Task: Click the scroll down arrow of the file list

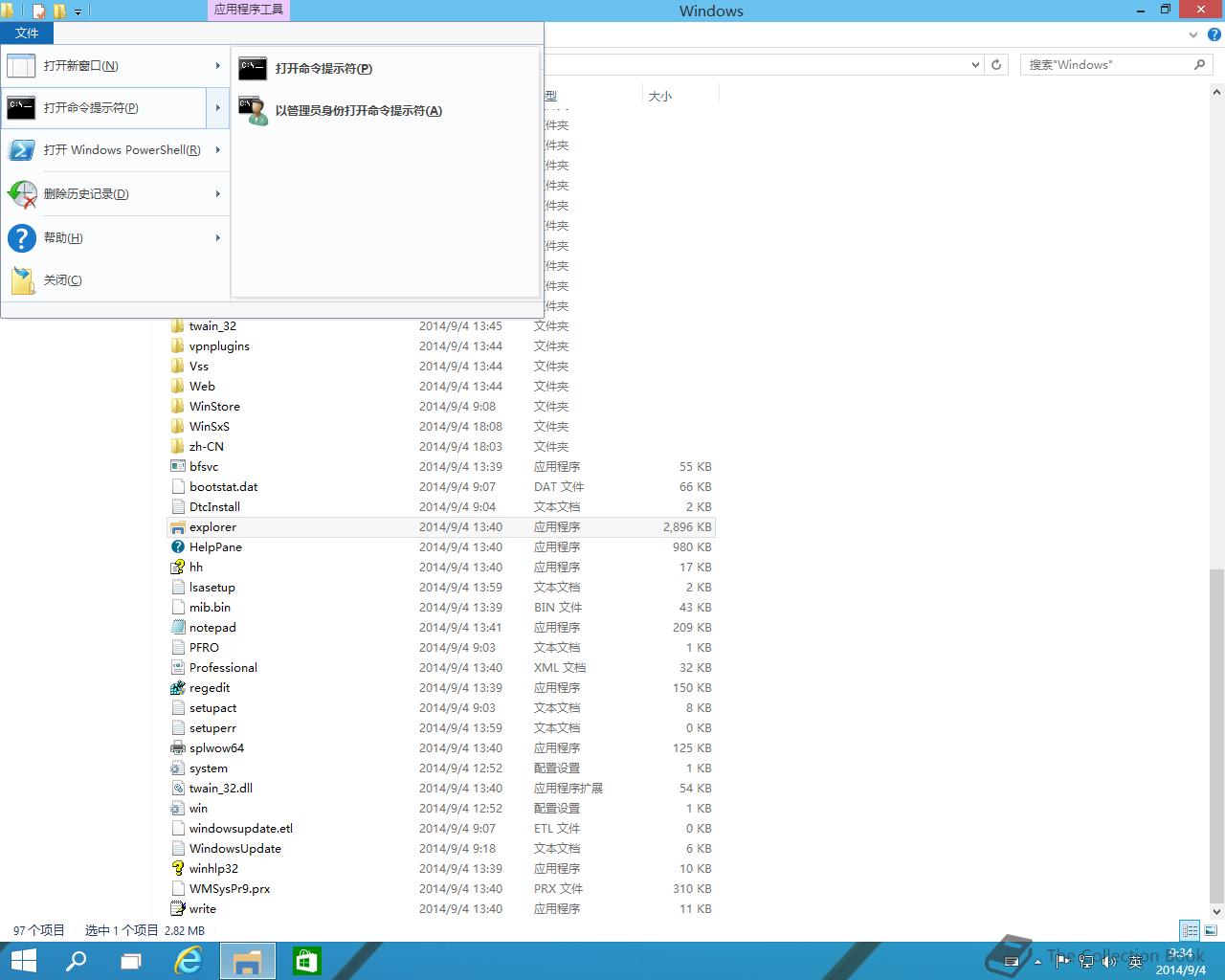Action: pos(1216,911)
